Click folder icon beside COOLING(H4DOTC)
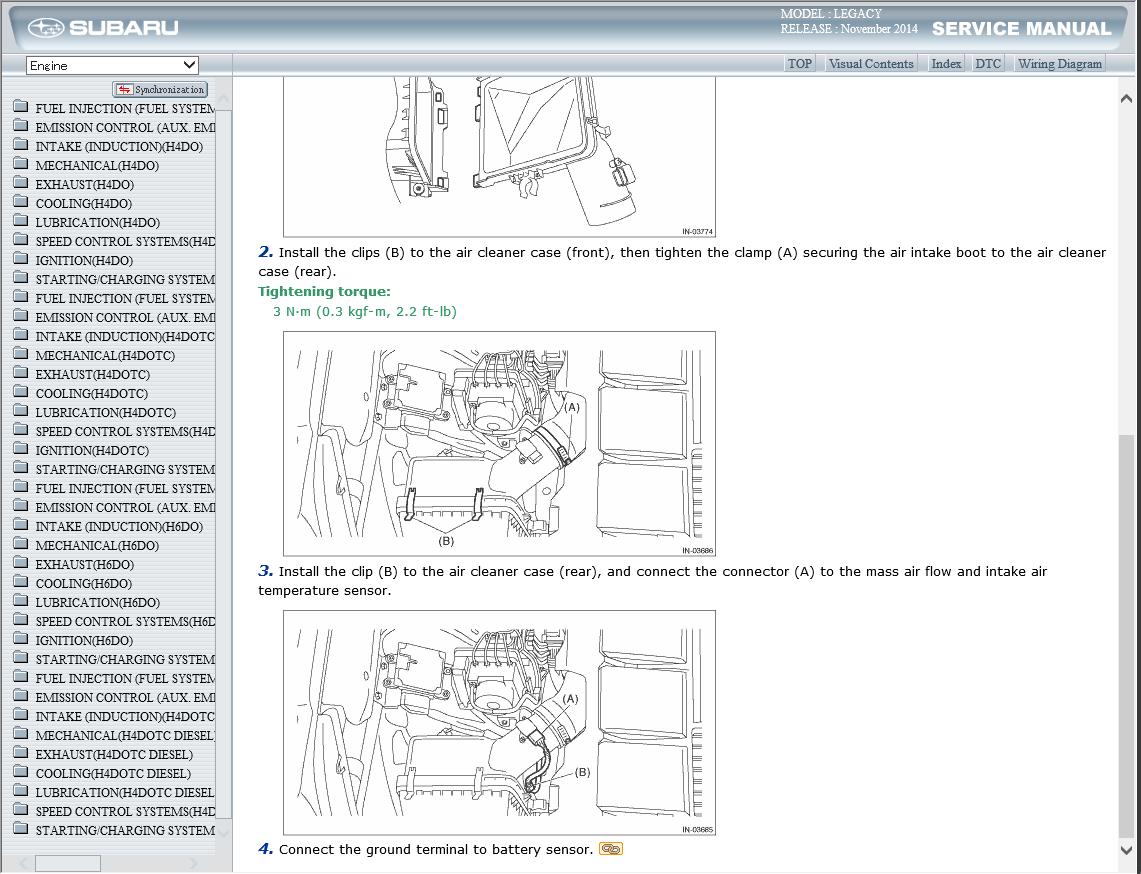 tap(20, 392)
